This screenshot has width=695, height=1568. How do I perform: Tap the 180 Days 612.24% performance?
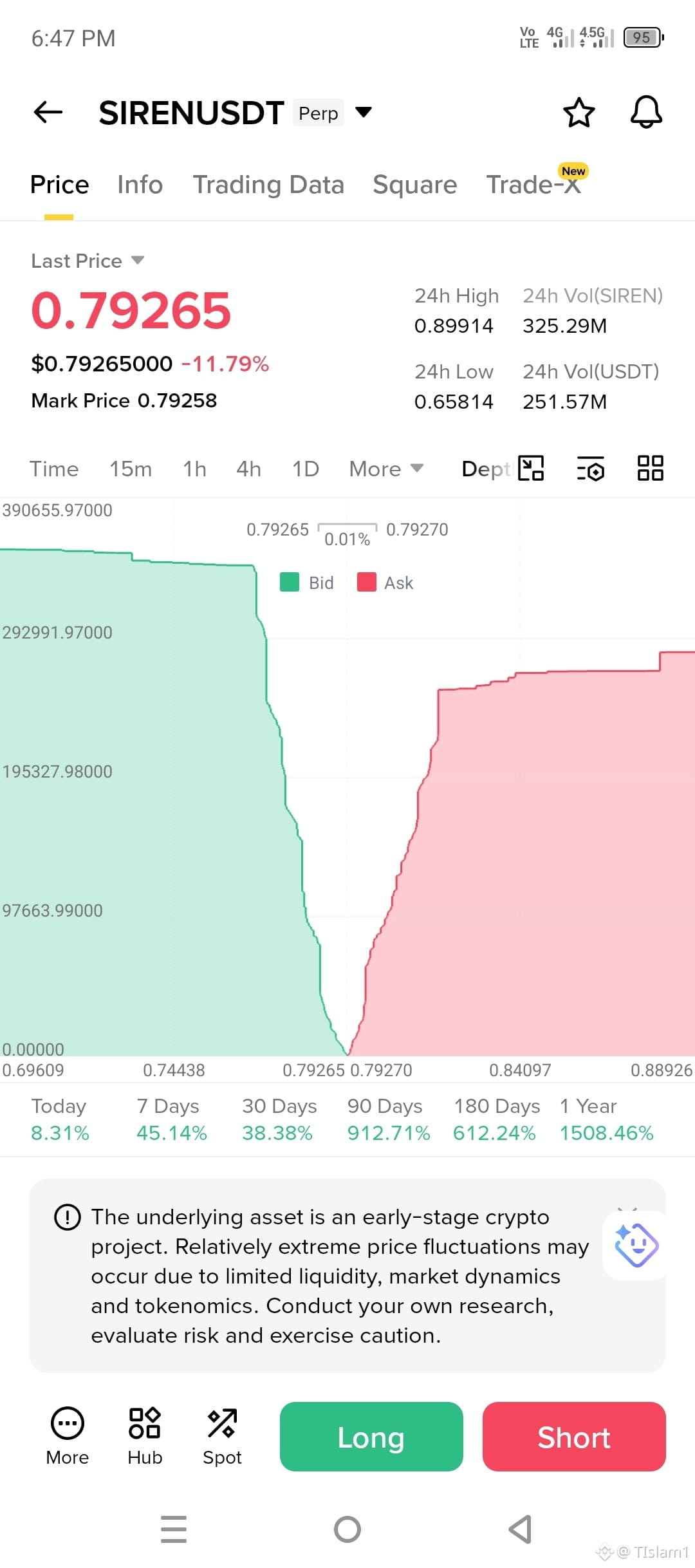point(496,1119)
